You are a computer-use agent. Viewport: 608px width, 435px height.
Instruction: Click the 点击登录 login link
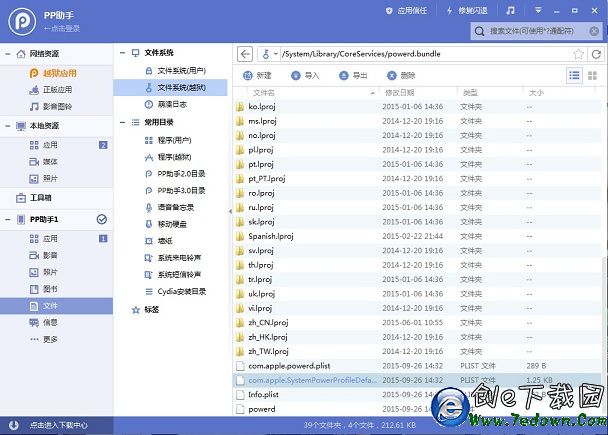coord(62,28)
